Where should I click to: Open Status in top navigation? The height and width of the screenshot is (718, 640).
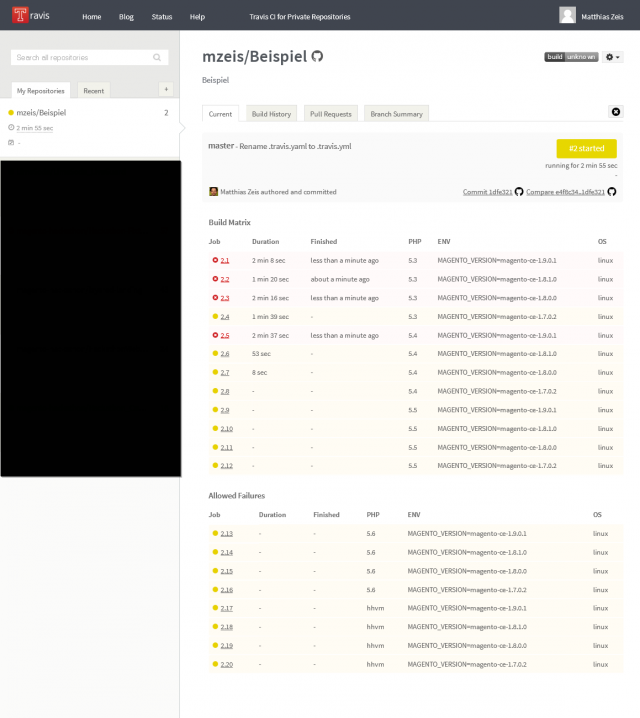[162, 17]
